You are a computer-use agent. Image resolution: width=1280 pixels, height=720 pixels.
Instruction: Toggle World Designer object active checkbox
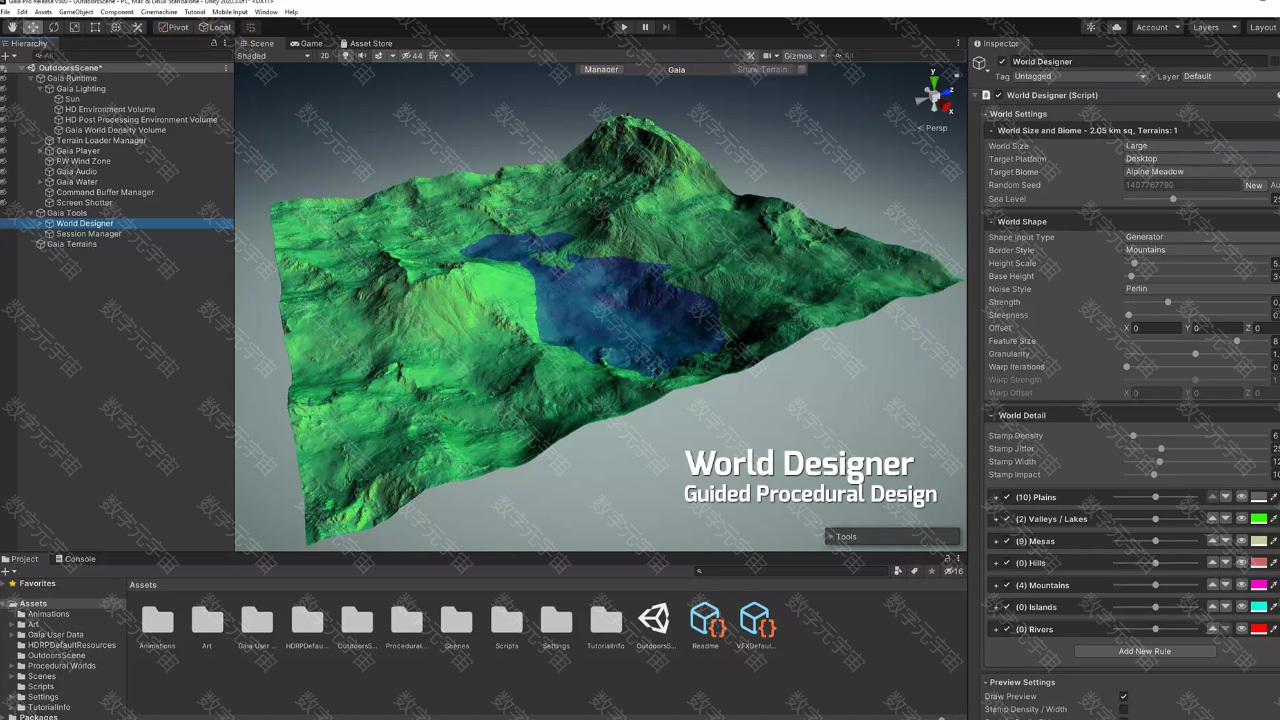tap(1003, 62)
